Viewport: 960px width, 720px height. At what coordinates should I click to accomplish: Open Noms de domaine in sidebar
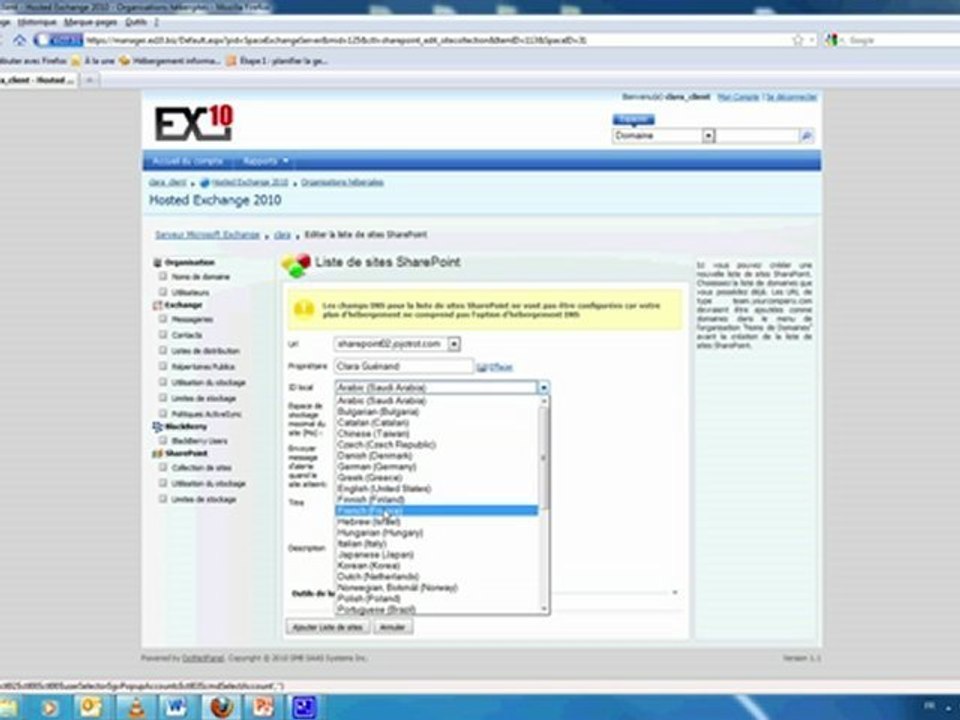point(200,277)
